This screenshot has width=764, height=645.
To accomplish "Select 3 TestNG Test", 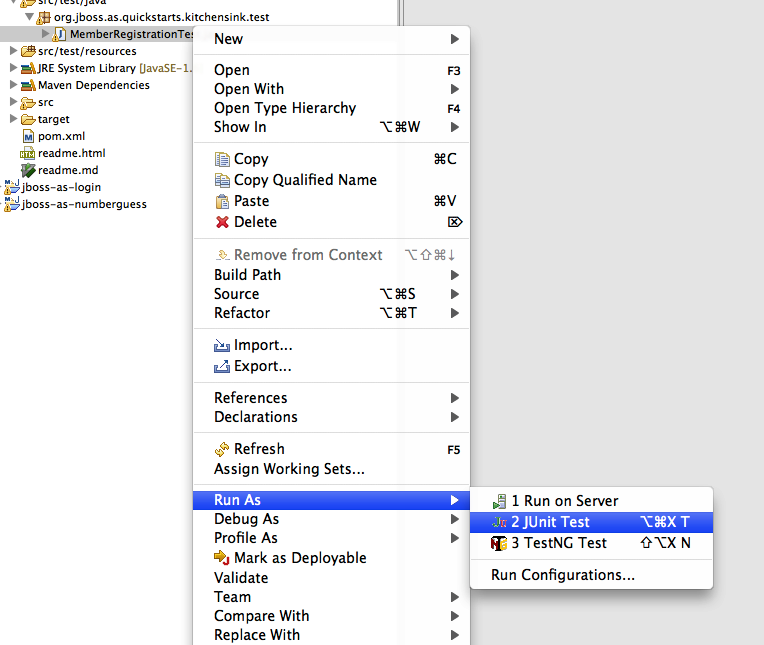I will pos(591,543).
